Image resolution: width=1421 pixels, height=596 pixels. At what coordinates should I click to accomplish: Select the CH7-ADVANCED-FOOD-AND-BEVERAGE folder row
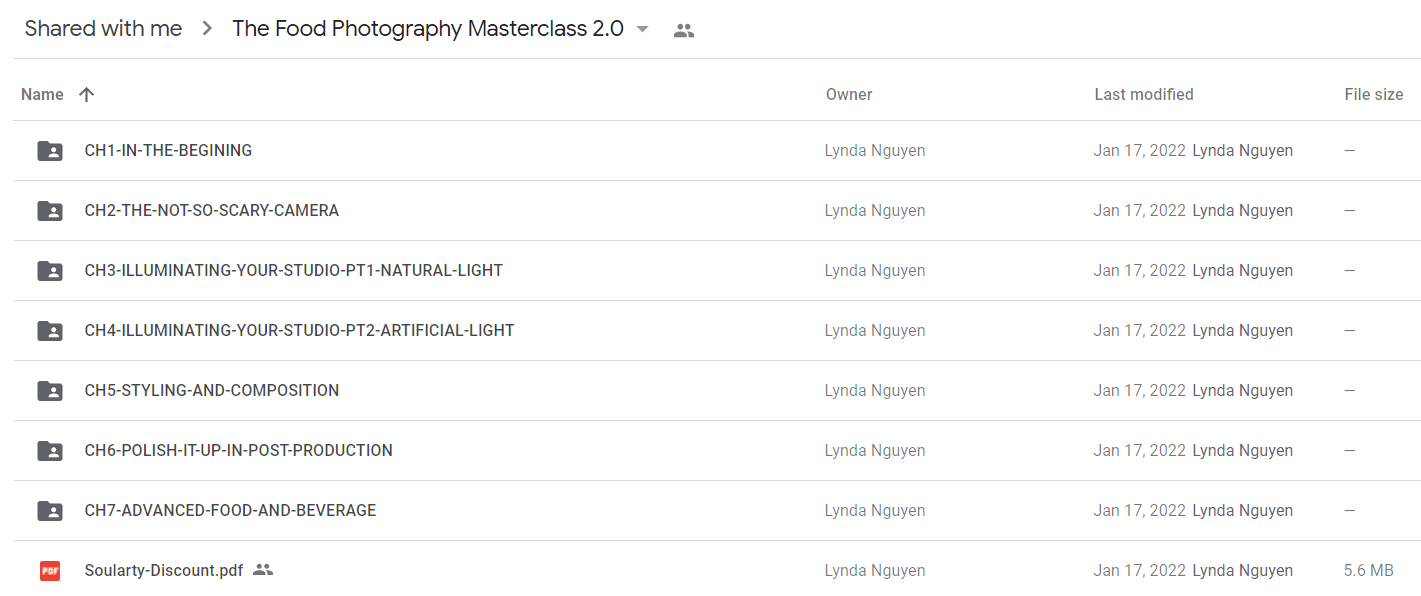click(717, 511)
